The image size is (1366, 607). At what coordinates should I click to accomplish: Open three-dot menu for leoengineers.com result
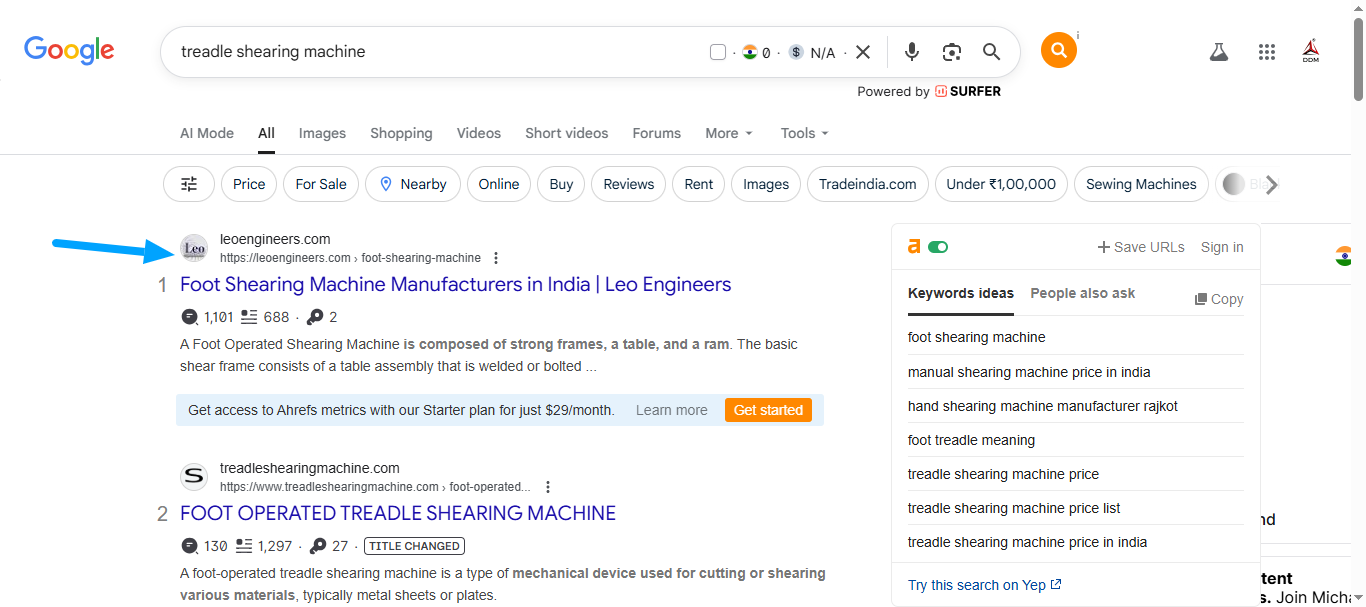point(496,258)
